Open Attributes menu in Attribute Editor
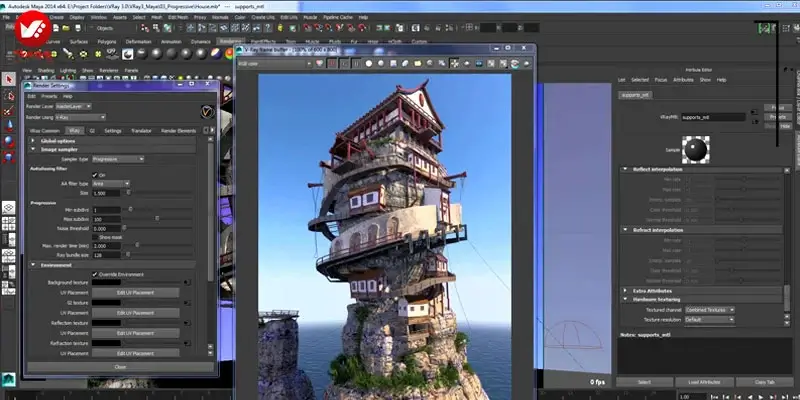 683,80
